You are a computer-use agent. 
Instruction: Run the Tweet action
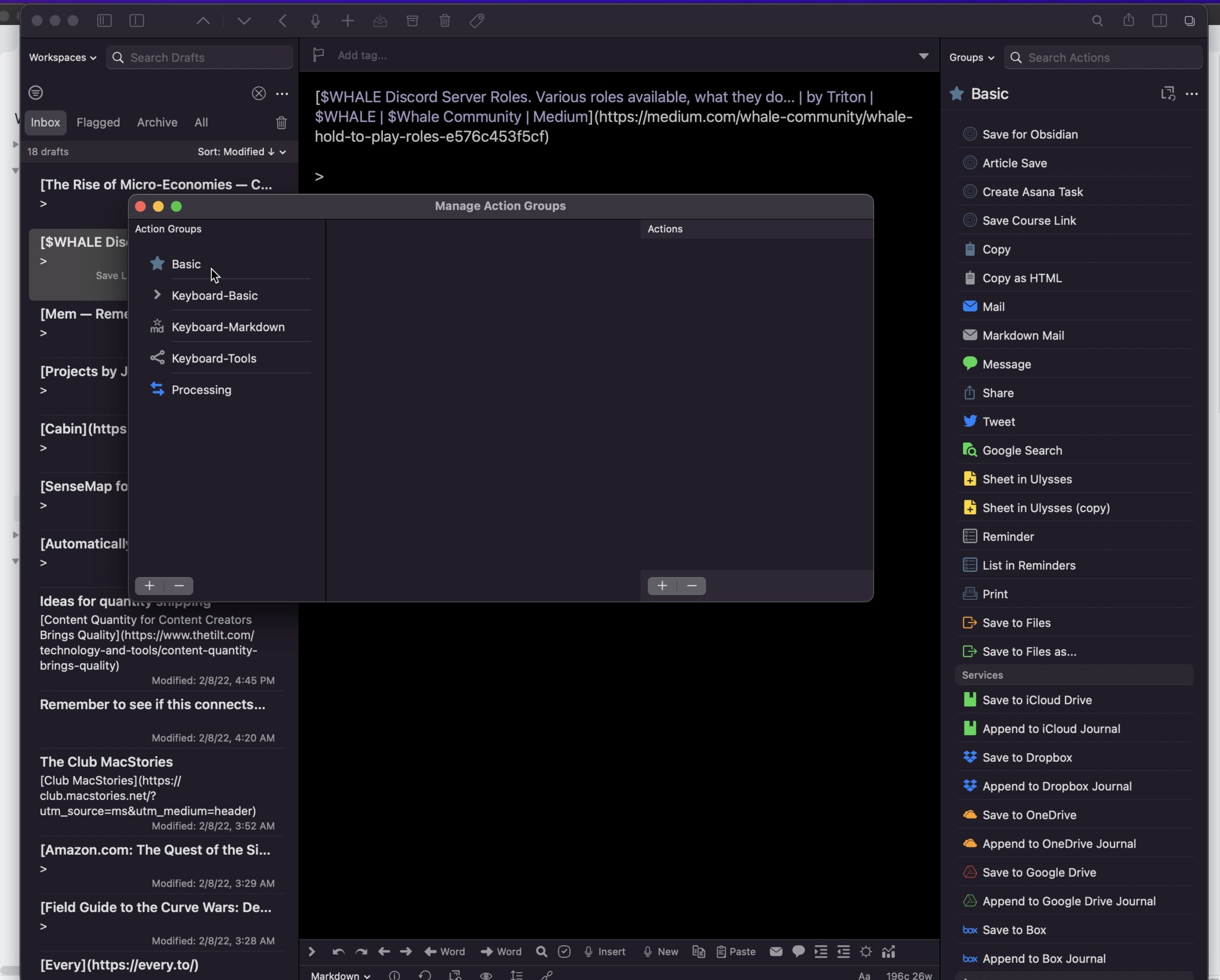(x=1075, y=422)
